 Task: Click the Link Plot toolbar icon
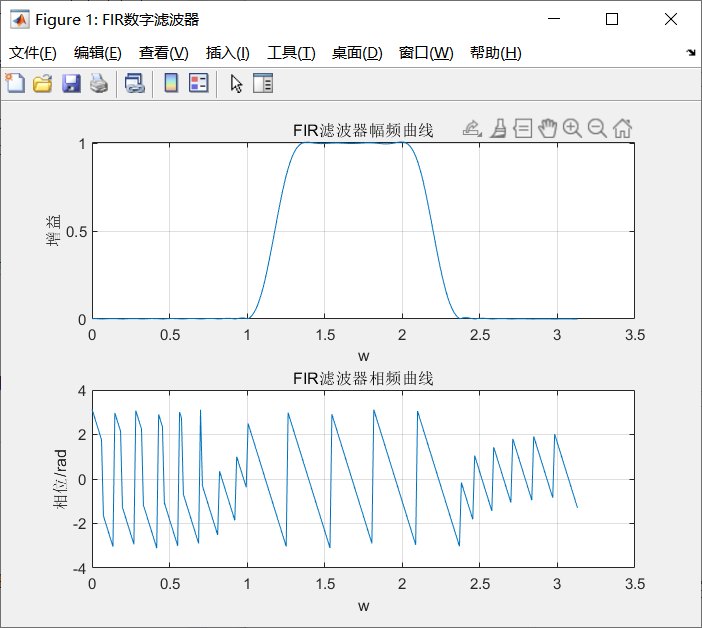coord(135,84)
